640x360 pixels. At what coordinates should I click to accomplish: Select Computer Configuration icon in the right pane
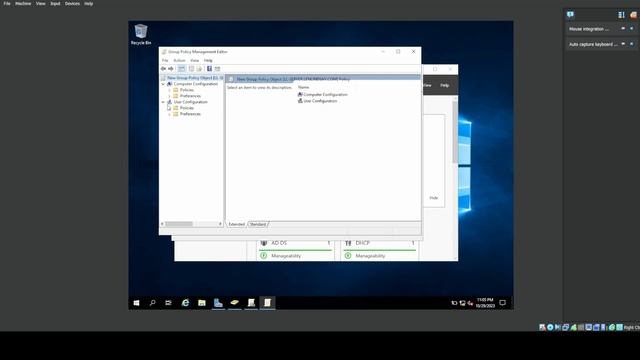[300, 94]
